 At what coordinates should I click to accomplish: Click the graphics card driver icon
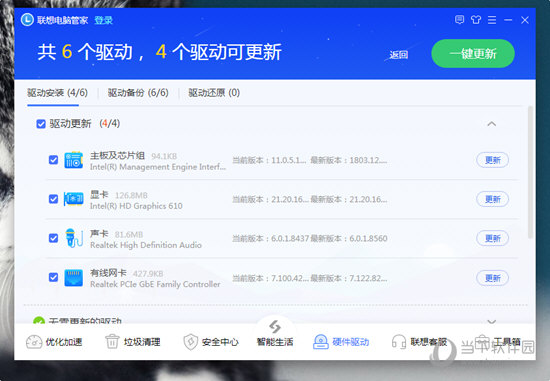(74, 199)
